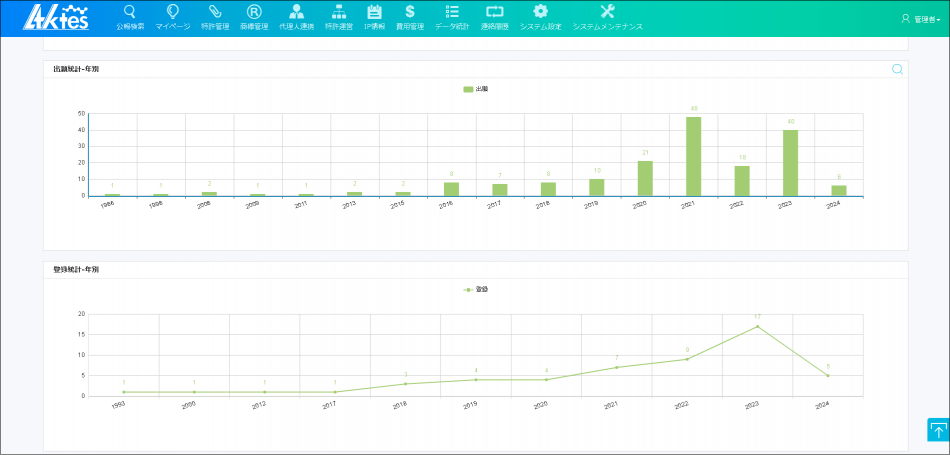Select 費用管理 dollar icon
Screen dimensions: 950x455
click(410, 12)
